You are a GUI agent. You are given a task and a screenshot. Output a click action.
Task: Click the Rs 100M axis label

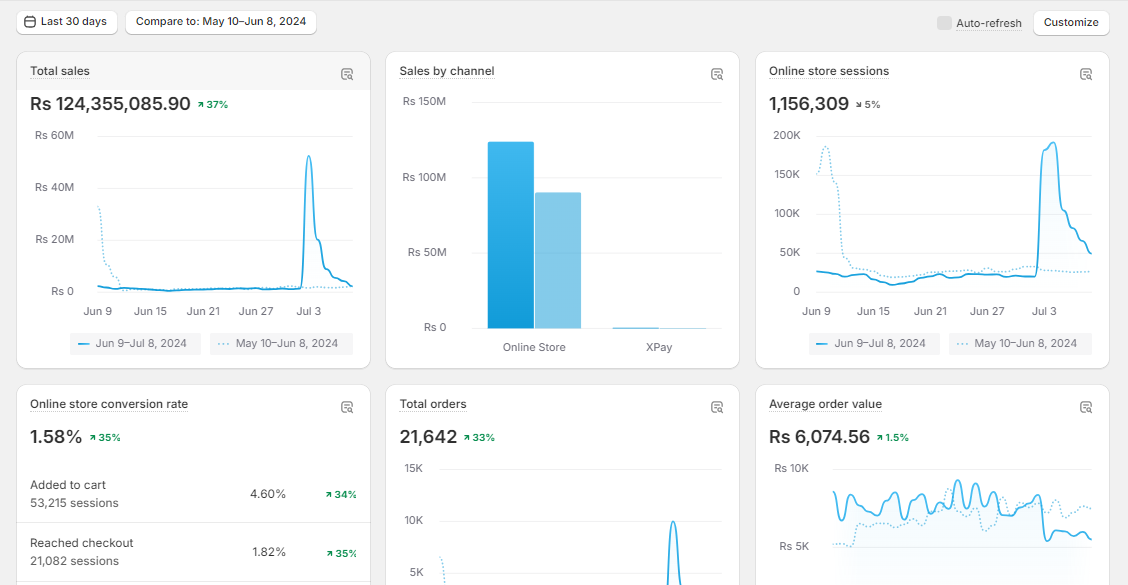pos(424,177)
